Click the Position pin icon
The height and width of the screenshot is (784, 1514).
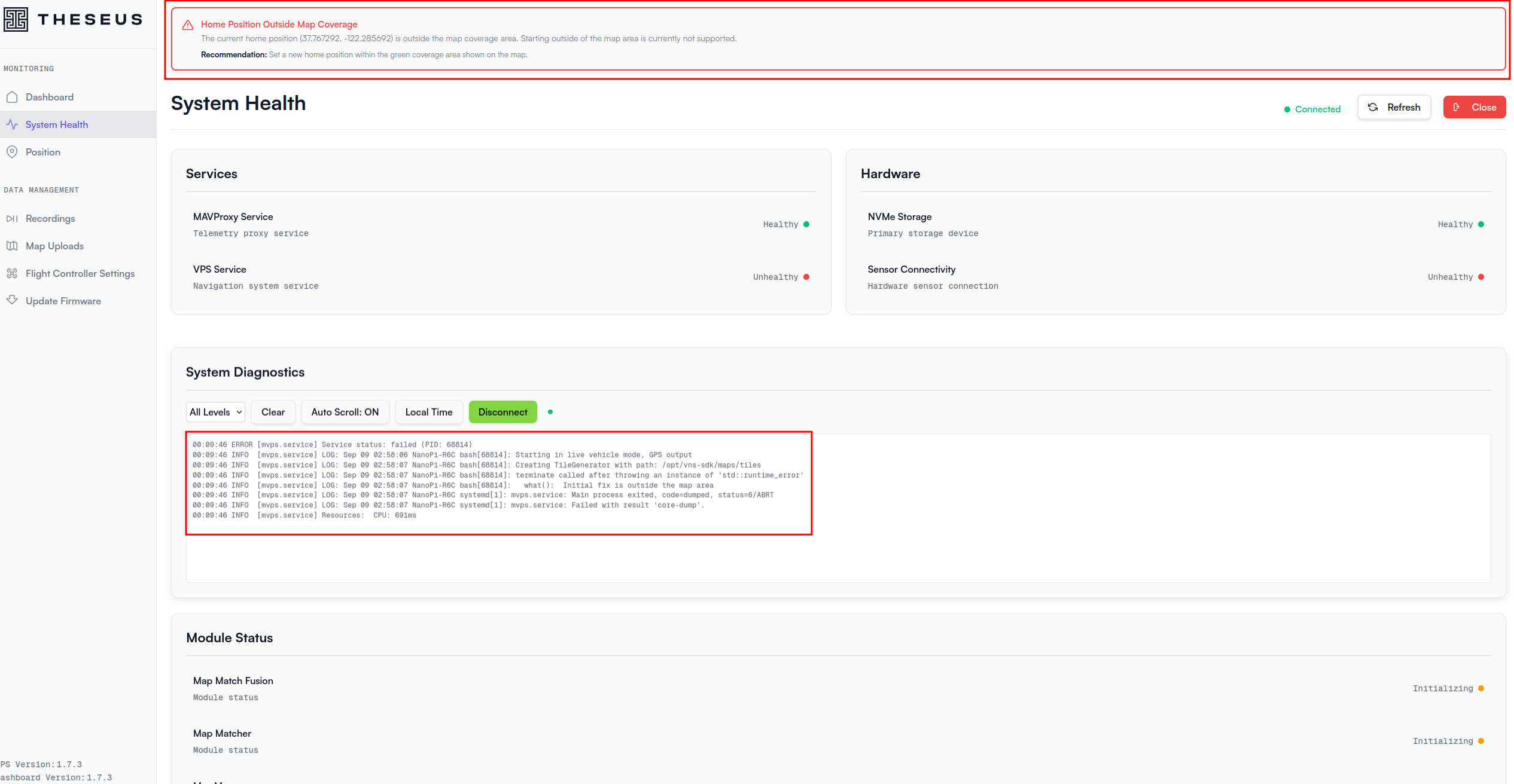(x=12, y=152)
